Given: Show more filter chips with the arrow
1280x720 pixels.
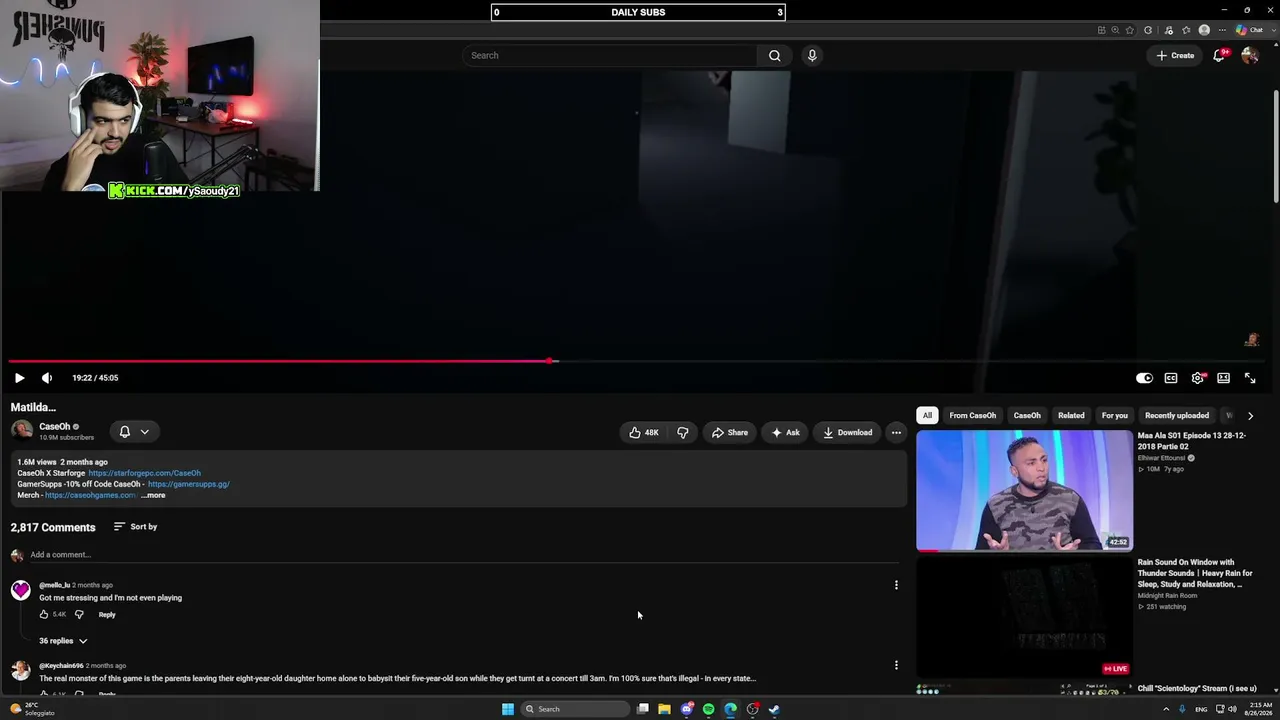Looking at the screenshot, I should [x=1250, y=415].
